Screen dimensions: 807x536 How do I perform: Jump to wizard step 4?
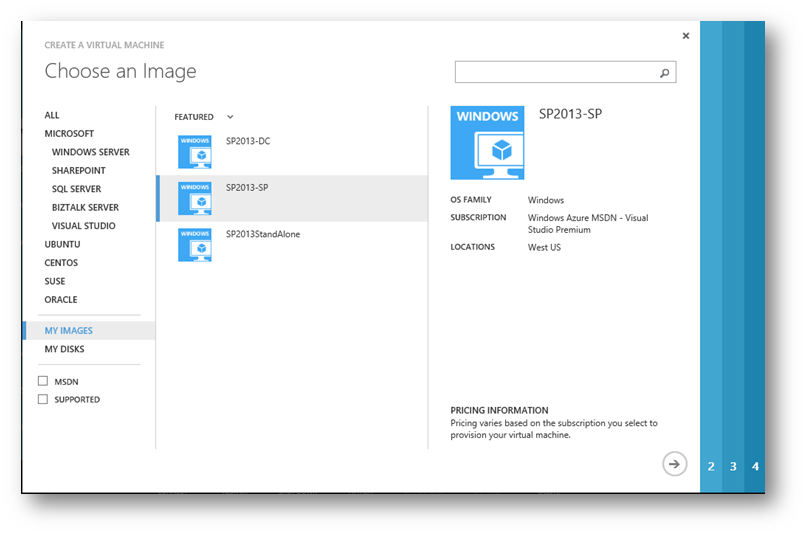[x=755, y=466]
